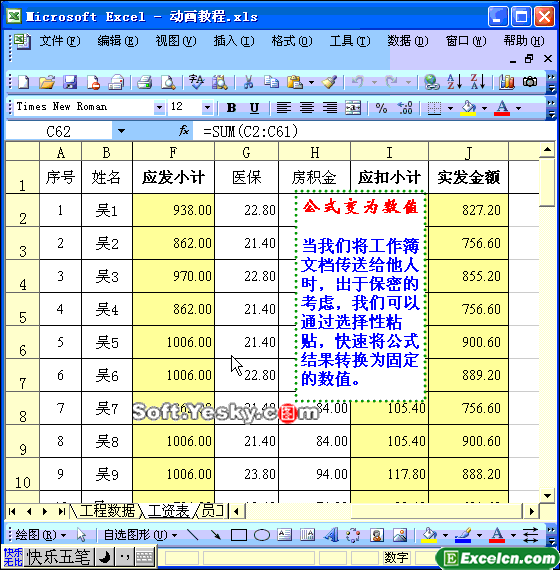Open the 插入(I) menu
This screenshot has width=560, height=570.
(233, 41)
